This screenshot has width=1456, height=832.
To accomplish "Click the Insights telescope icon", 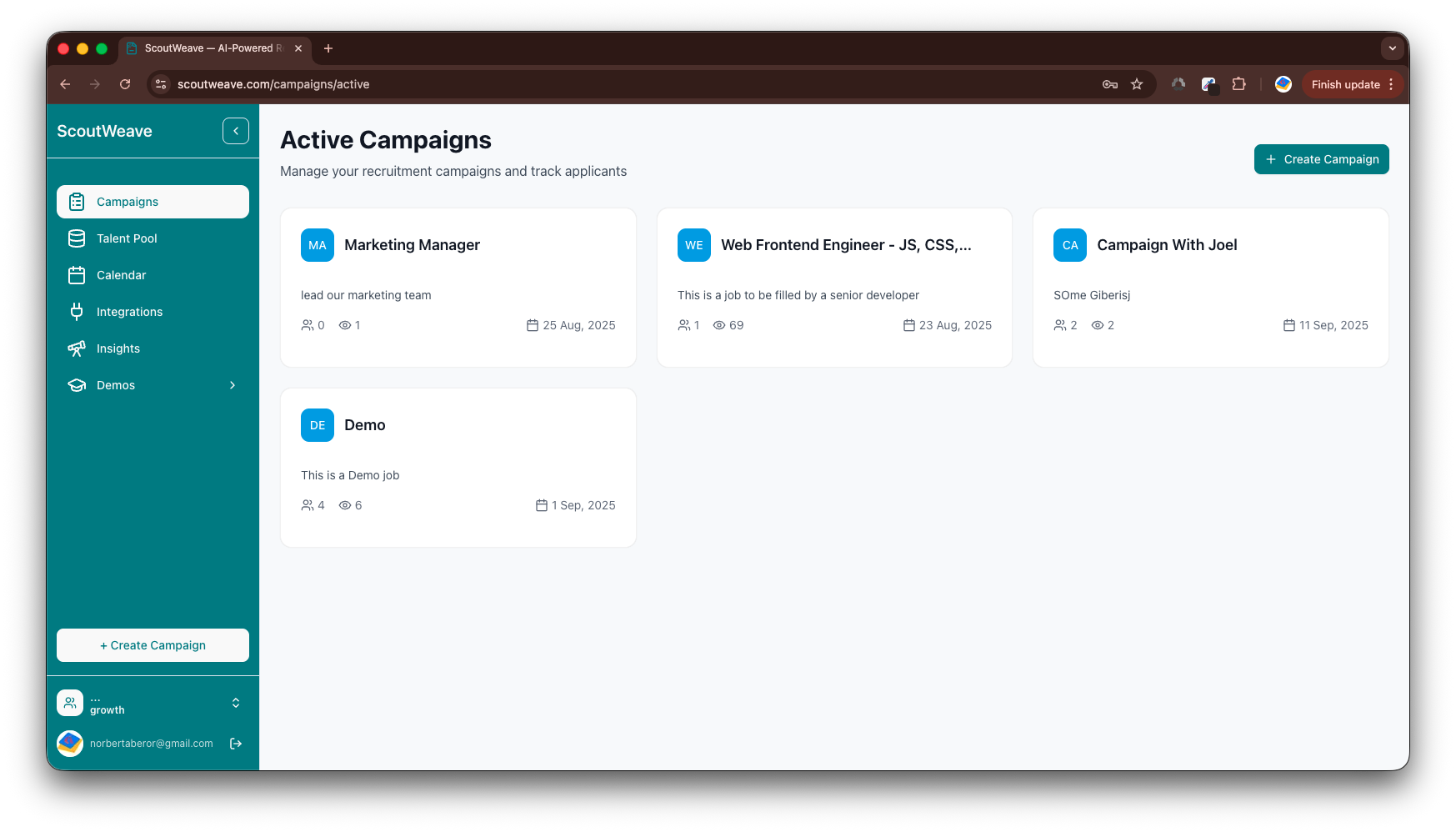I will [77, 348].
